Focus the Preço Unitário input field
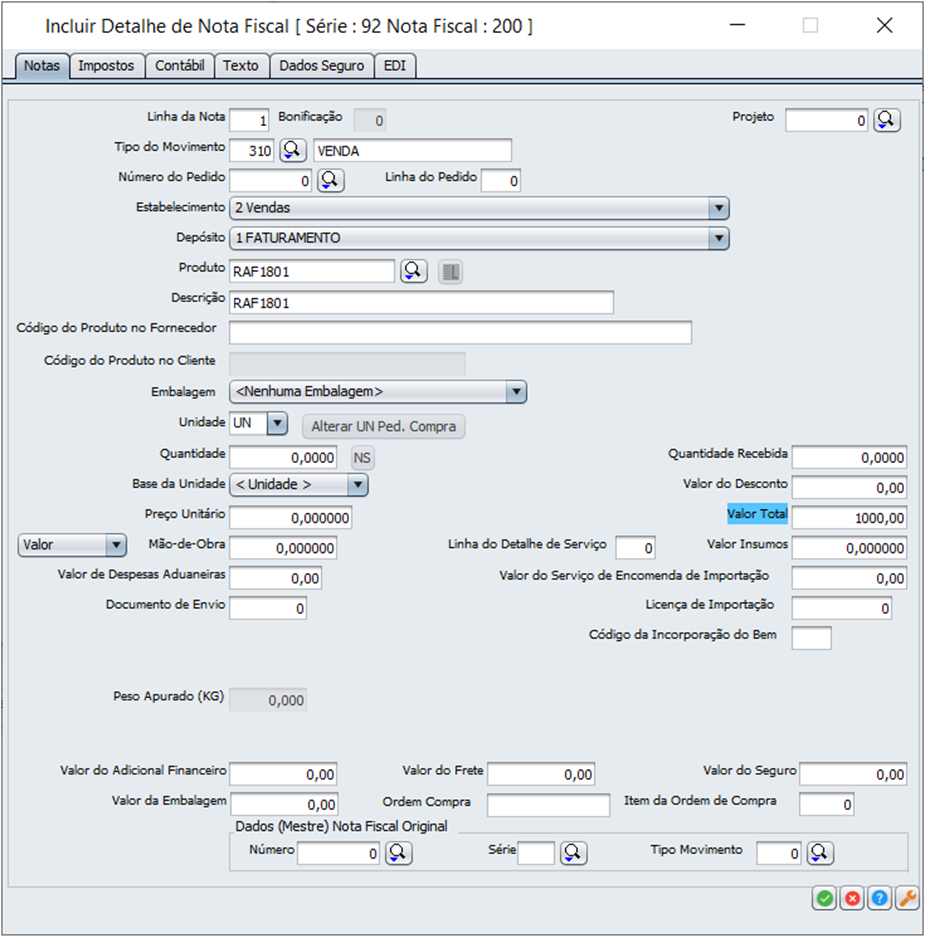Image resolution: width=925 pixels, height=938 pixels. tap(291, 518)
